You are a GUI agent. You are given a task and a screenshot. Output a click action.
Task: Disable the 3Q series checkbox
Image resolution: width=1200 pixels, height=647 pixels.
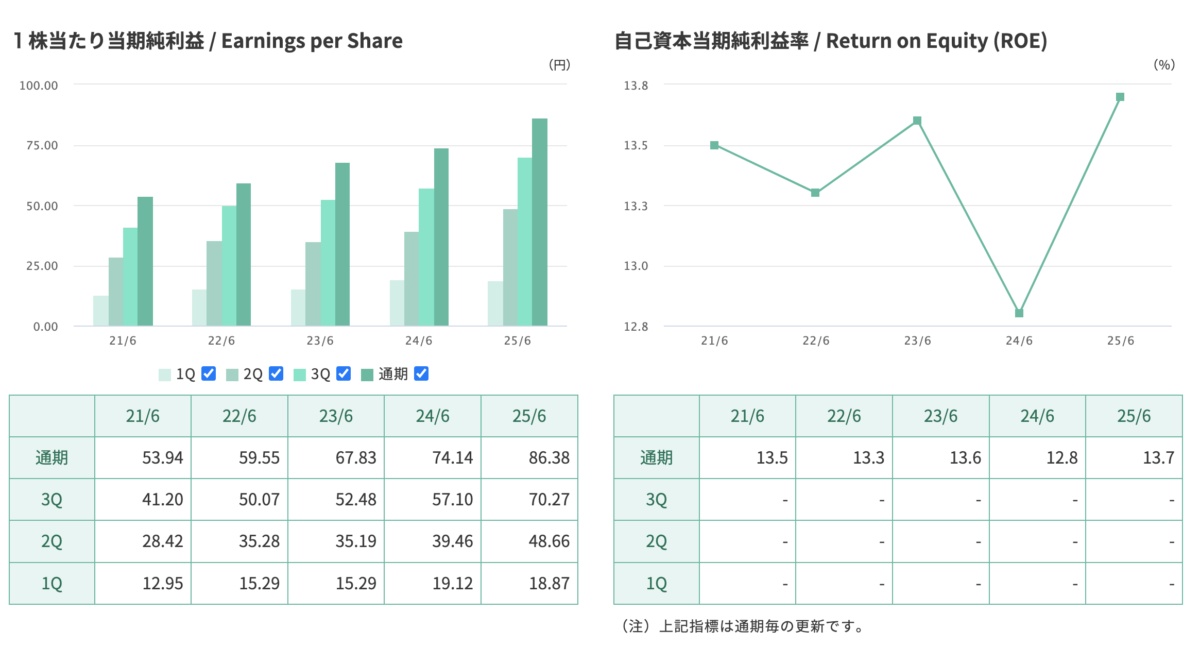pos(343,374)
